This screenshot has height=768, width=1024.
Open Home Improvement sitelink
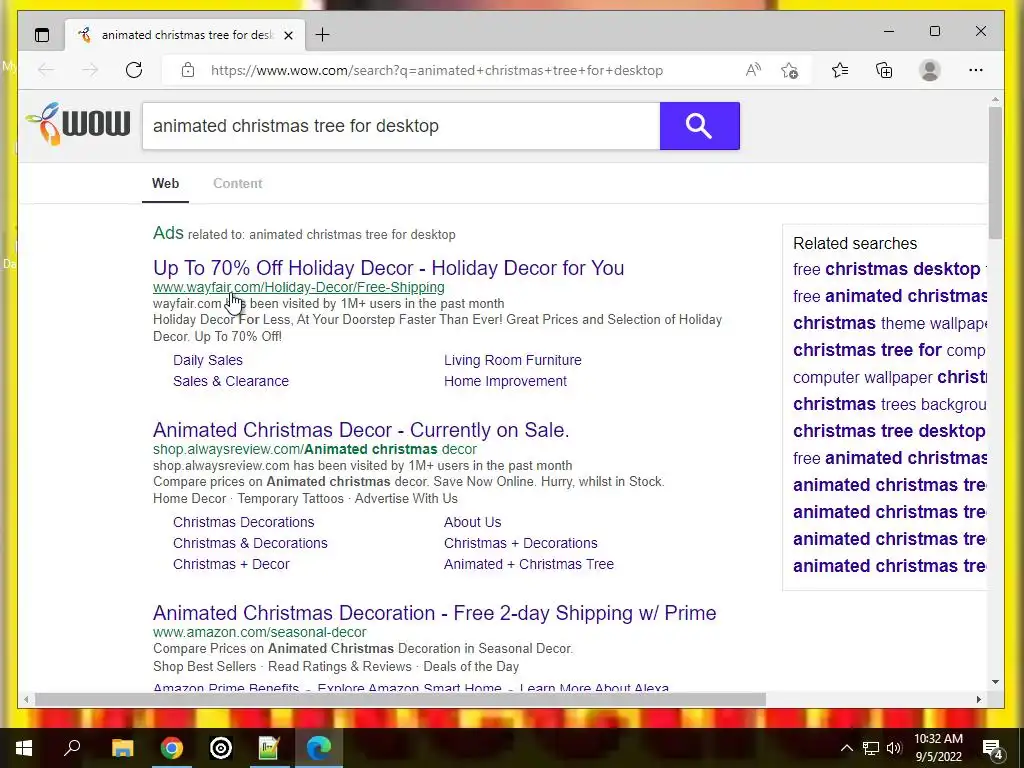pyautogui.click(x=505, y=381)
